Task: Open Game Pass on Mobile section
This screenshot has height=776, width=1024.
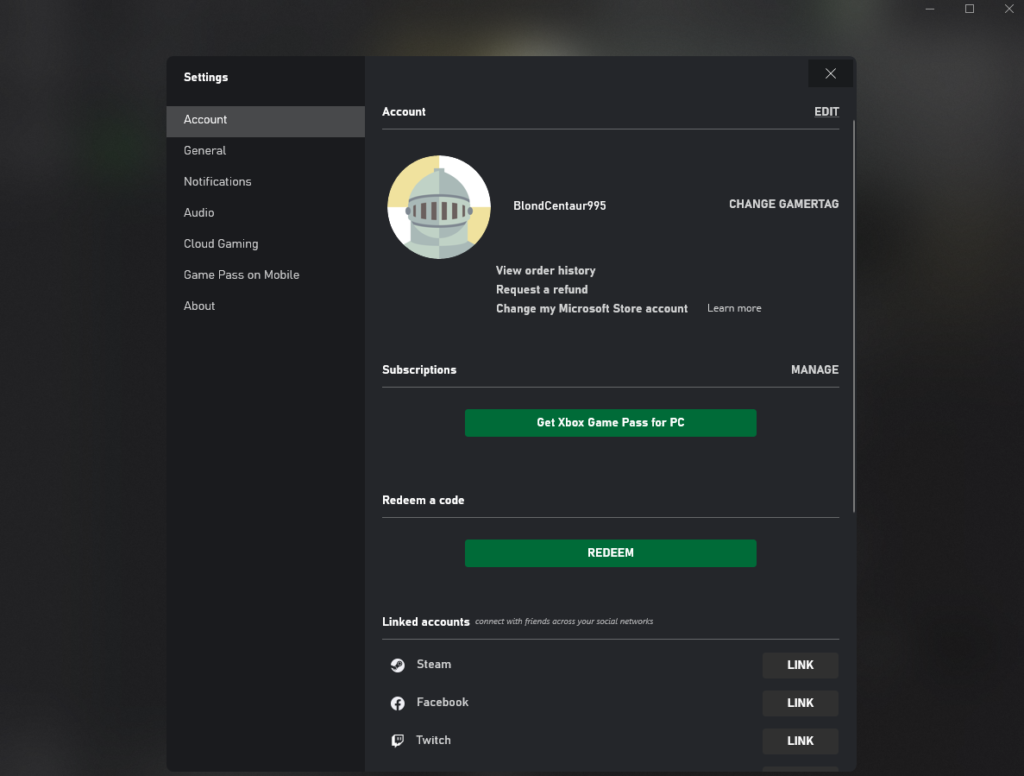Action: click(265, 275)
